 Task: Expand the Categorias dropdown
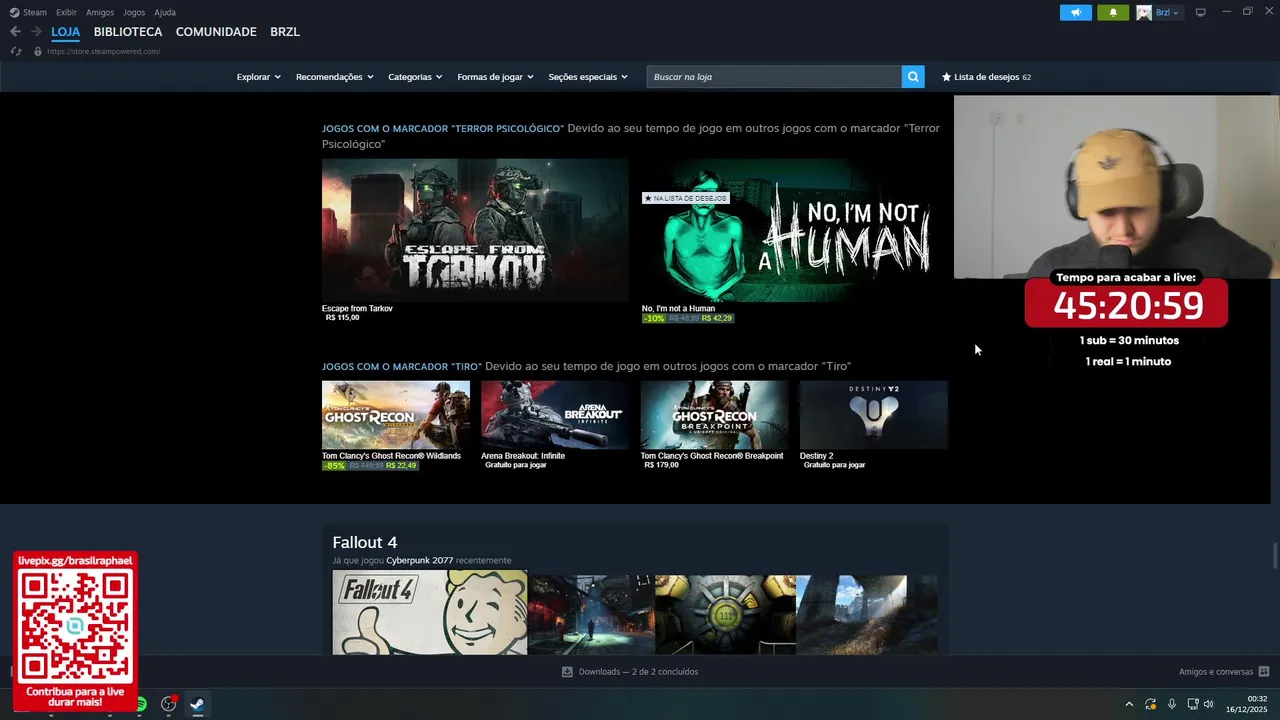[415, 77]
